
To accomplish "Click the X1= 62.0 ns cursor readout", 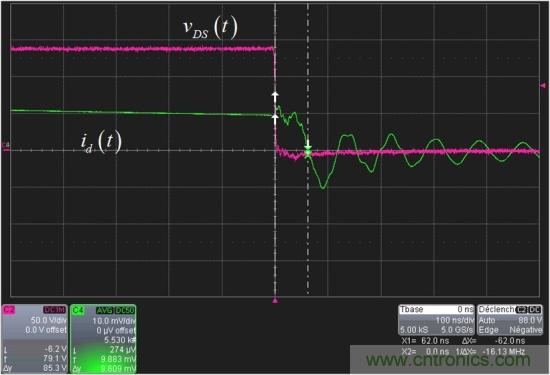I will pyautogui.click(x=425, y=341).
